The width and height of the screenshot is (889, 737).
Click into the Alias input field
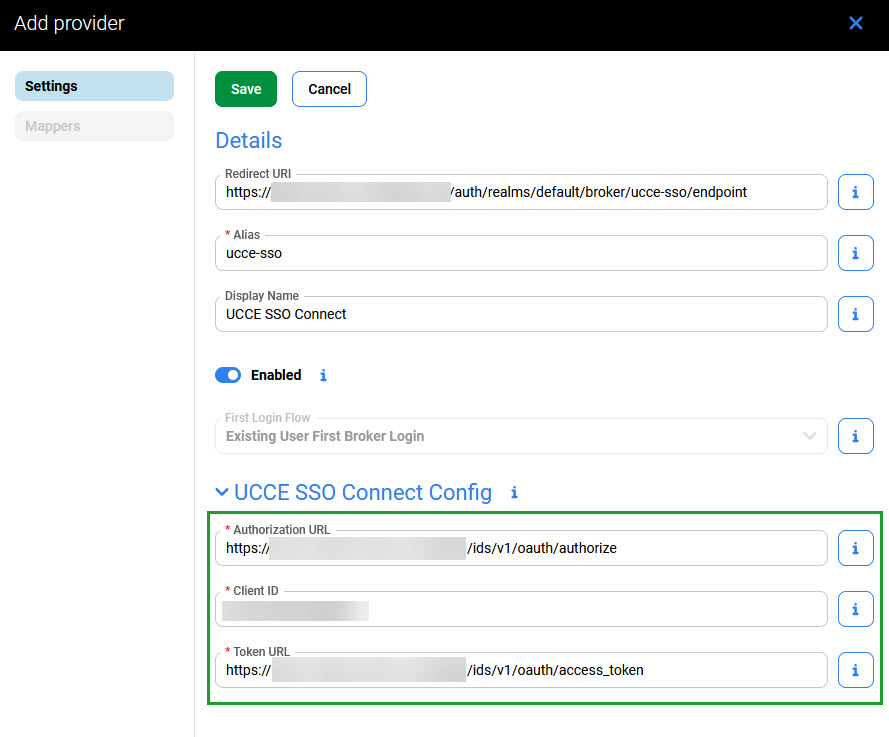coord(520,254)
